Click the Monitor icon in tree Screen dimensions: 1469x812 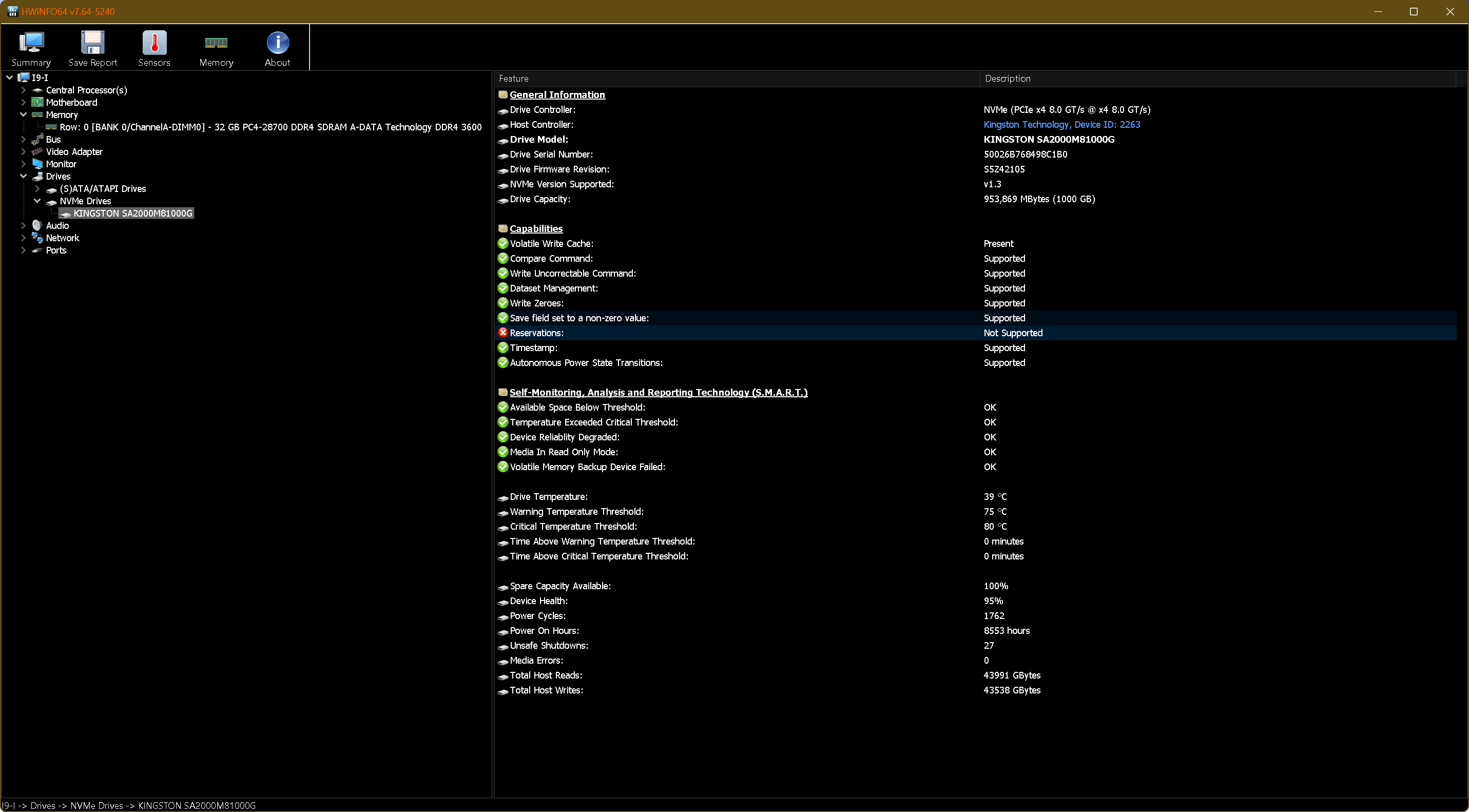37,164
